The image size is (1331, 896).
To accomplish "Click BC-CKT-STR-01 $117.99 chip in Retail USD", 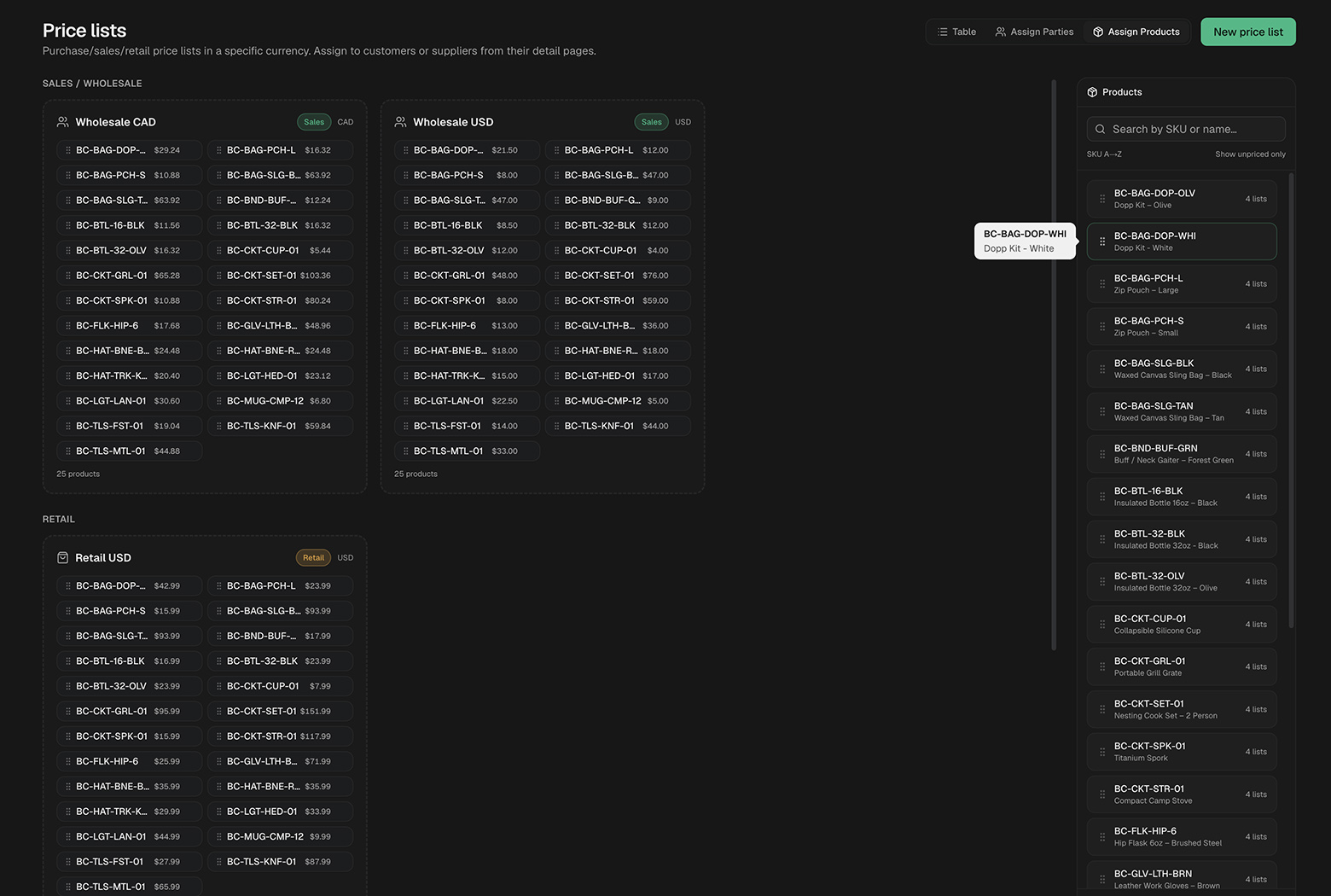I will click(280, 736).
